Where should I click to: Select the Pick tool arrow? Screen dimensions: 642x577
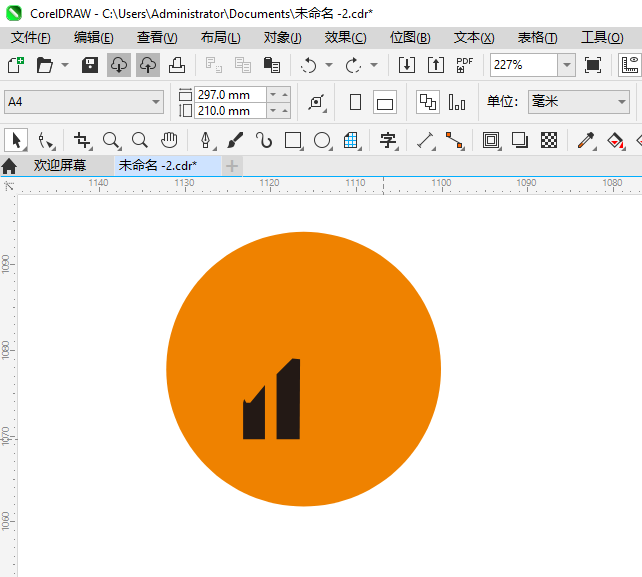[16, 140]
